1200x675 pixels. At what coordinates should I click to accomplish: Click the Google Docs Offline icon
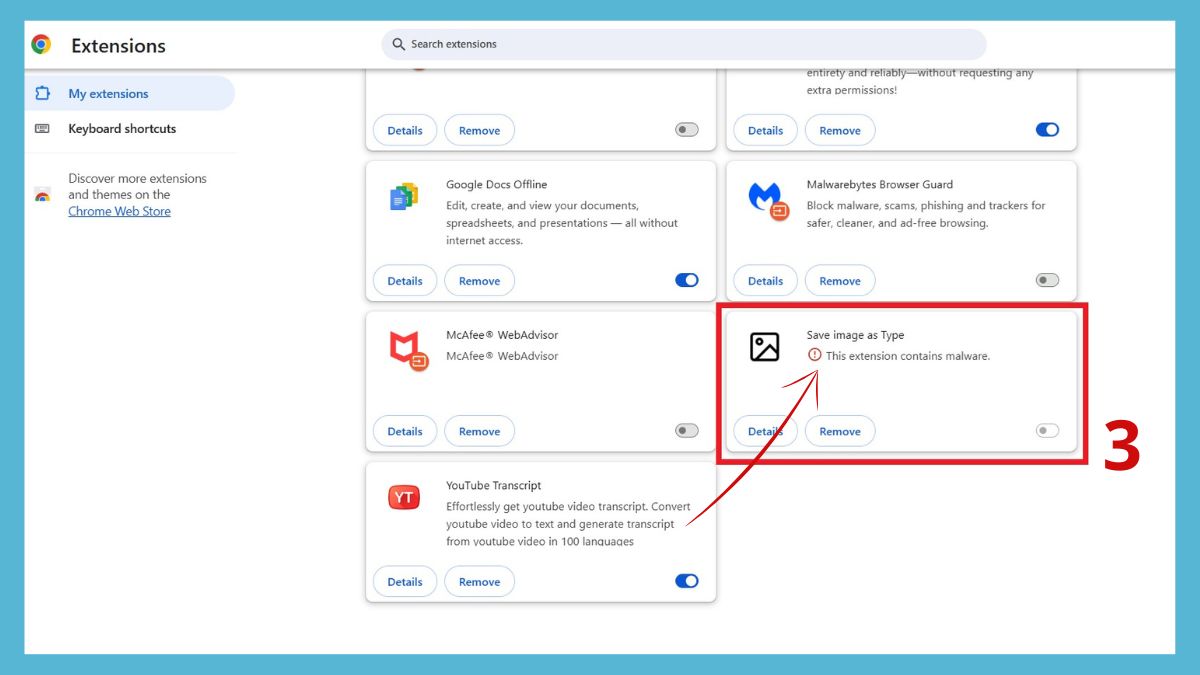click(x=404, y=197)
